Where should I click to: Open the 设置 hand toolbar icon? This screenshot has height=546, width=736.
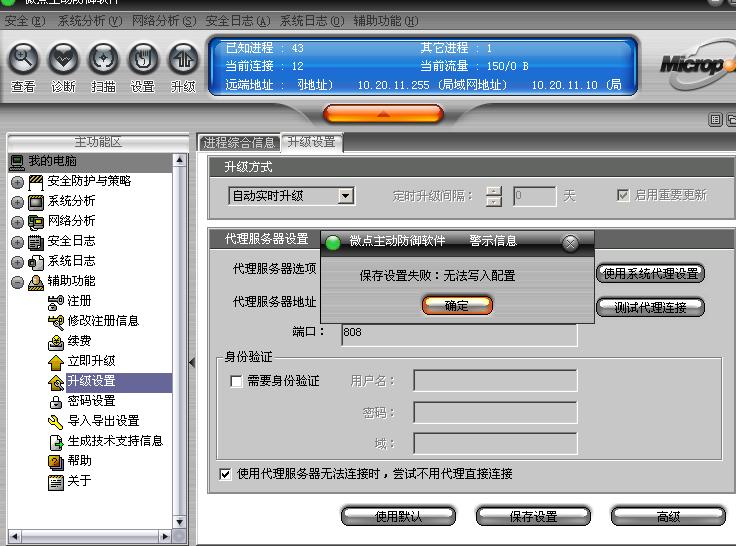point(143,59)
